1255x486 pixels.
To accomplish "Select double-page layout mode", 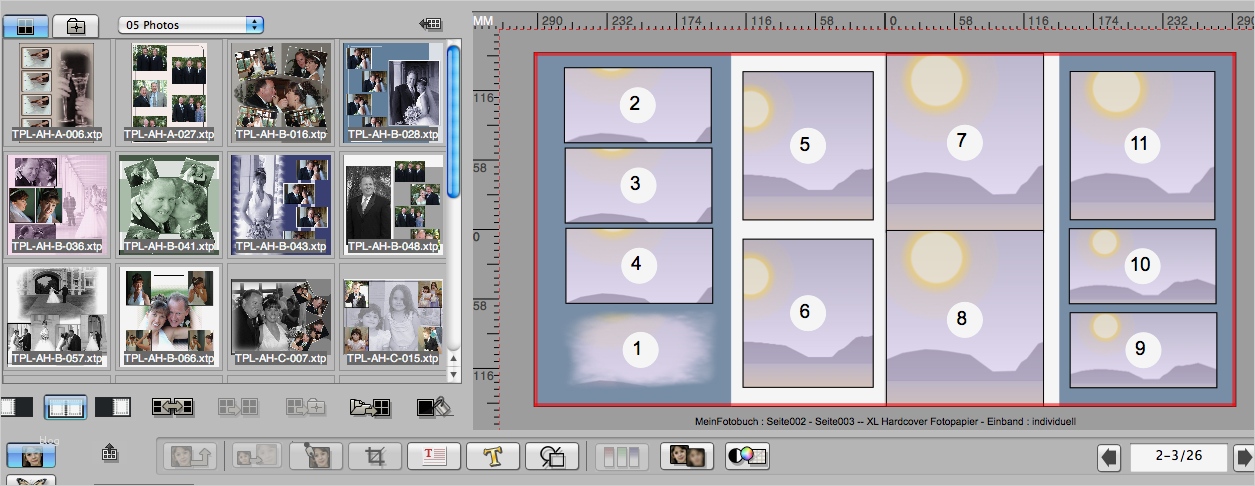I will click(x=65, y=407).
